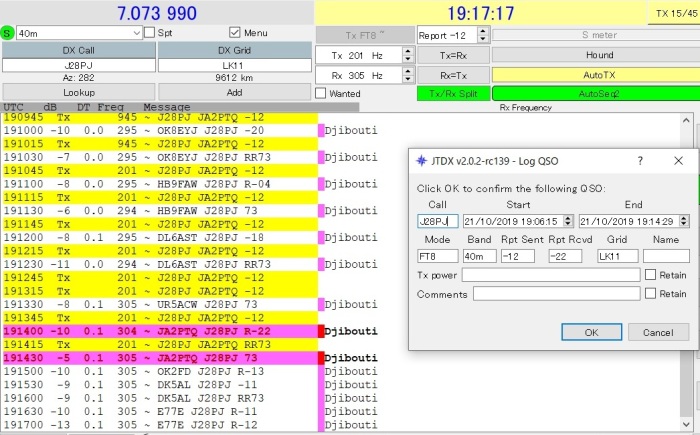The image size is (700, 435).
Task: Click the Call field in Log QSO dialog
Action: (x=438, y=221)
